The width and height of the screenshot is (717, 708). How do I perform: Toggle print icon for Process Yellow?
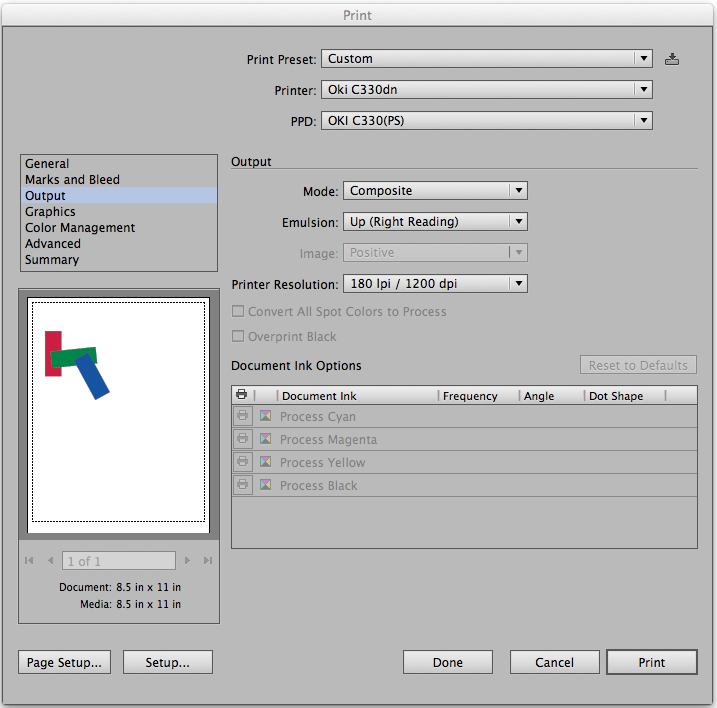(243, 461)
